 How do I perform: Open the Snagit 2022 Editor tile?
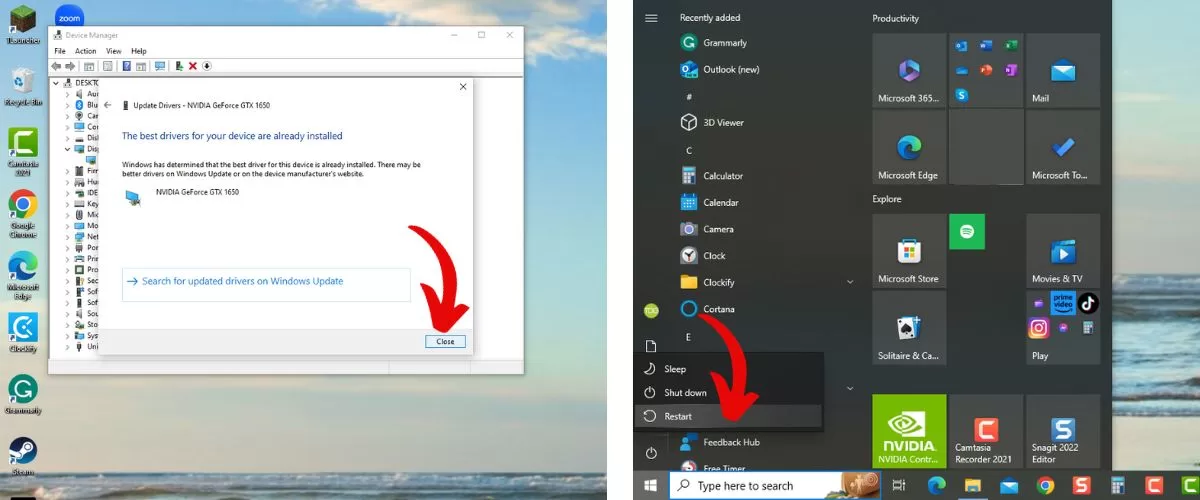click(x=1063, y=431)
